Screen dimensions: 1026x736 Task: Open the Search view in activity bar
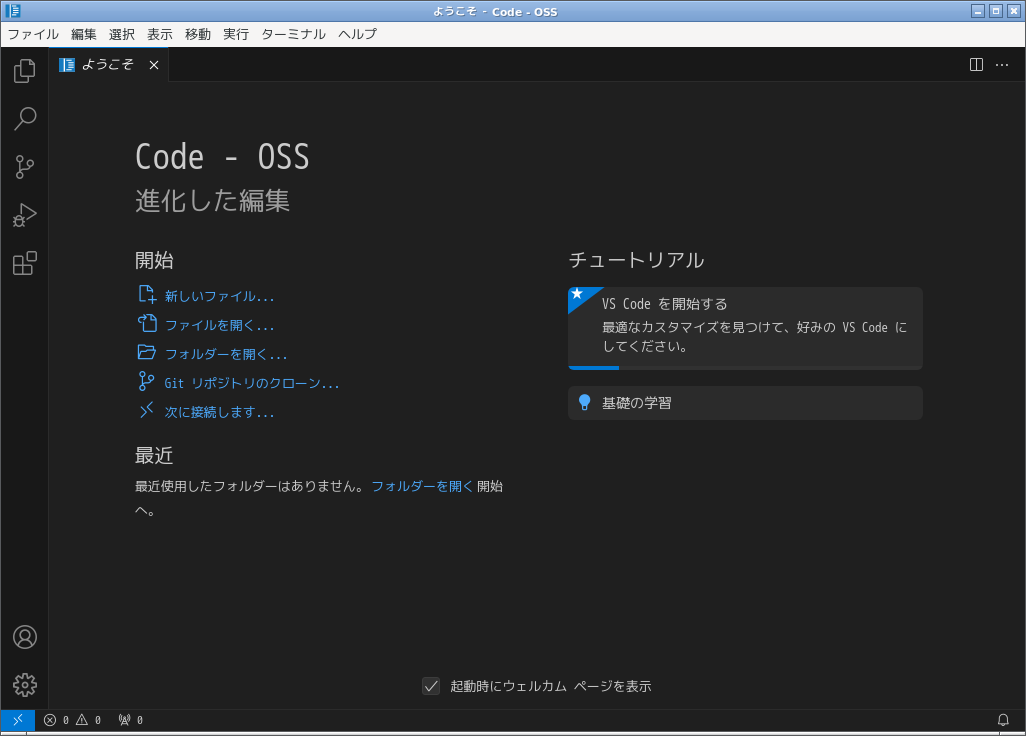click(x=24, y=118)
